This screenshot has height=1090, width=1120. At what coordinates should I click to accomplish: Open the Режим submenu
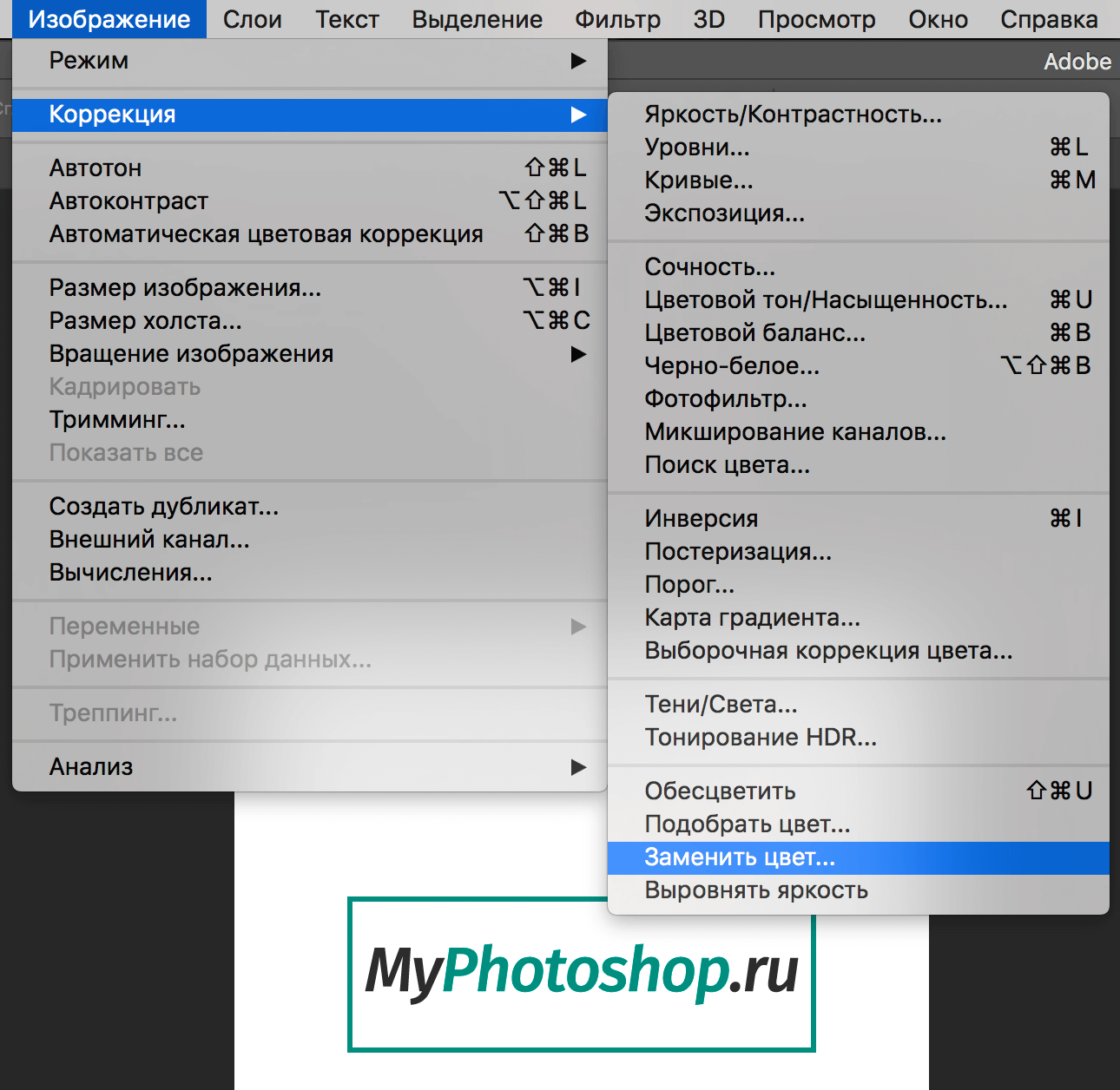tap(89, 60)
